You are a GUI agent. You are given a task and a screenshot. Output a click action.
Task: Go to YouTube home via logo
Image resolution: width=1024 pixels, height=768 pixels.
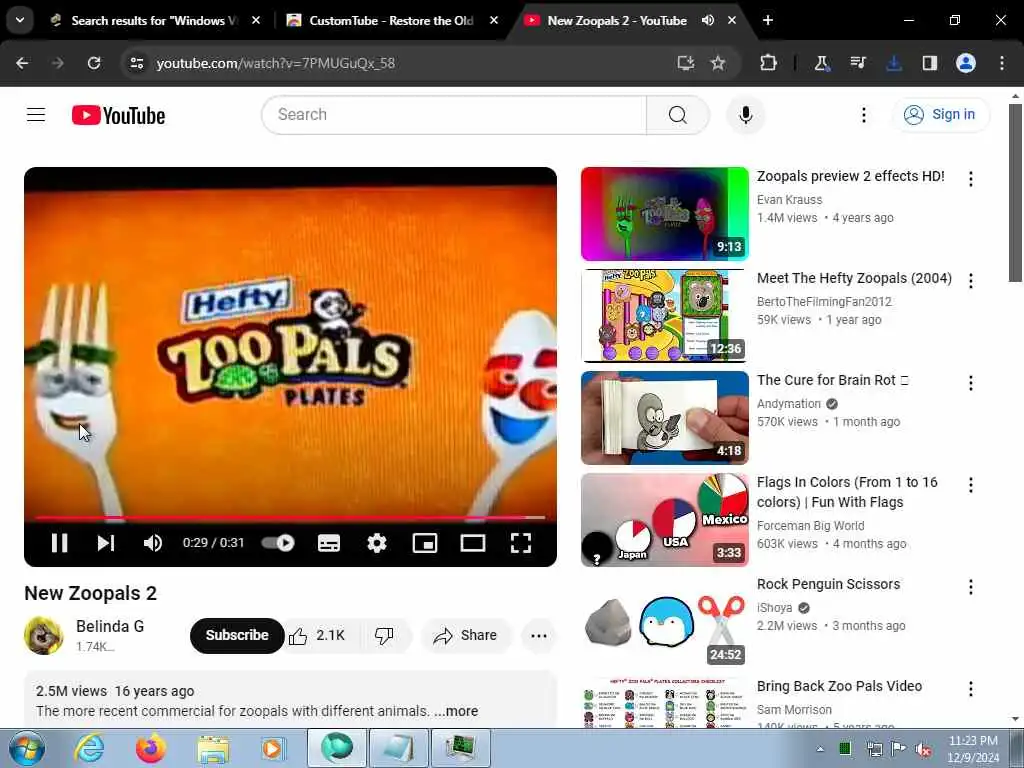(118, 115)
